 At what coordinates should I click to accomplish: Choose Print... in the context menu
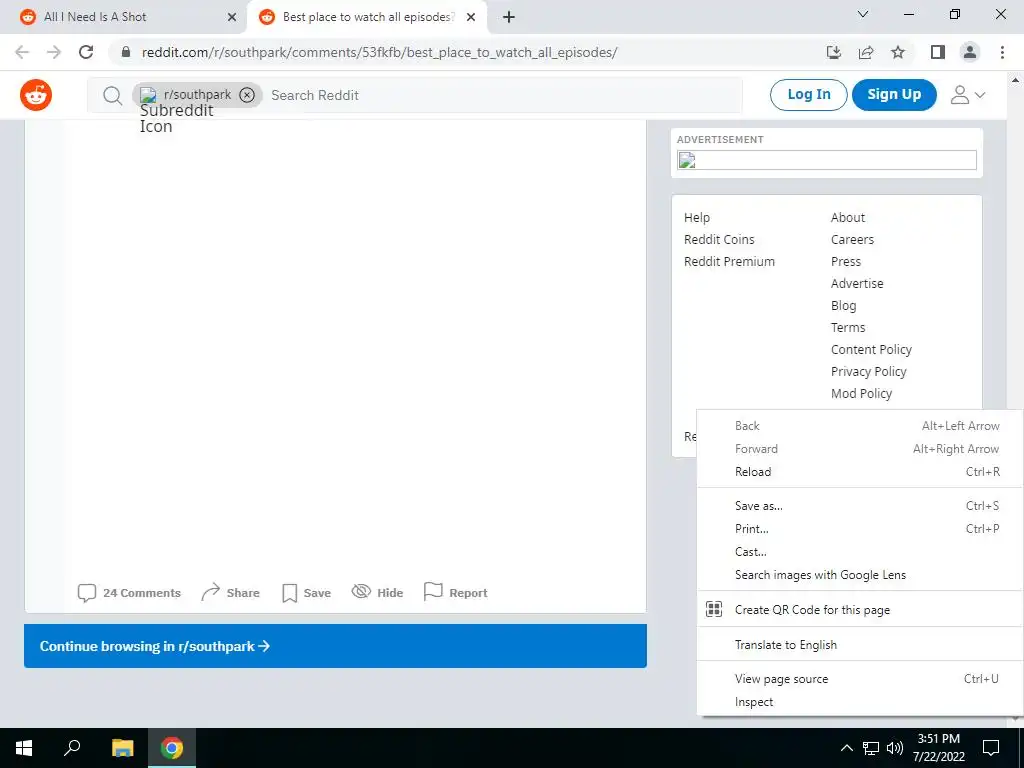click(x=859, y=529)
